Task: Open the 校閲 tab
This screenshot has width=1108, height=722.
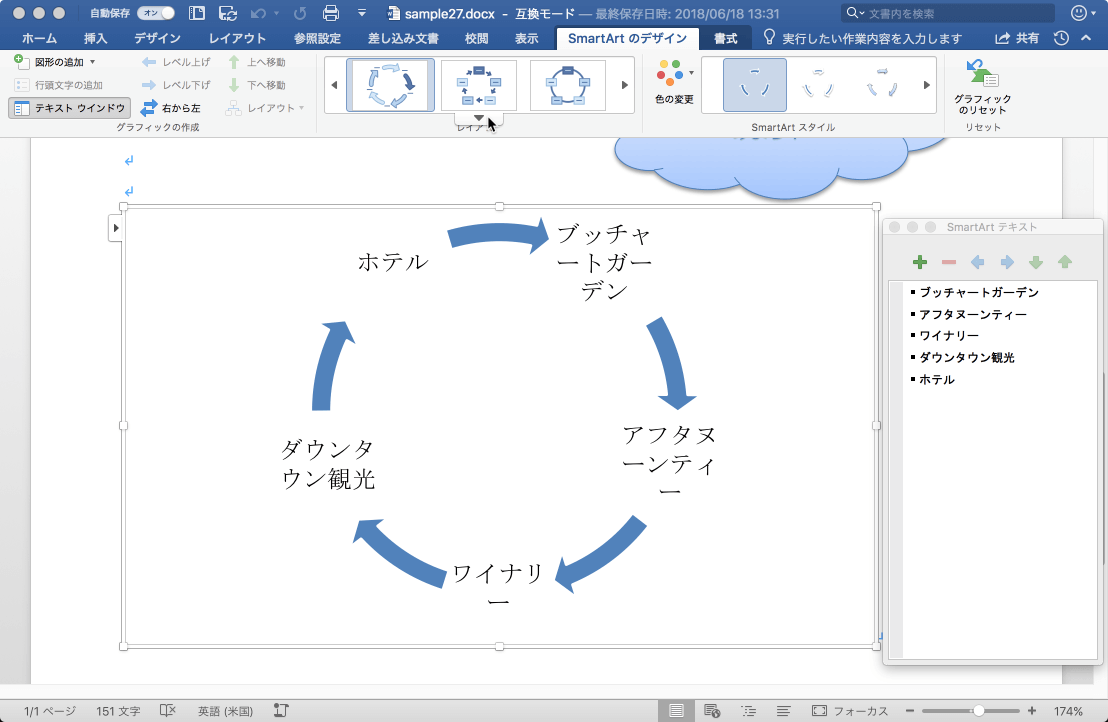Action: point(476,38)
